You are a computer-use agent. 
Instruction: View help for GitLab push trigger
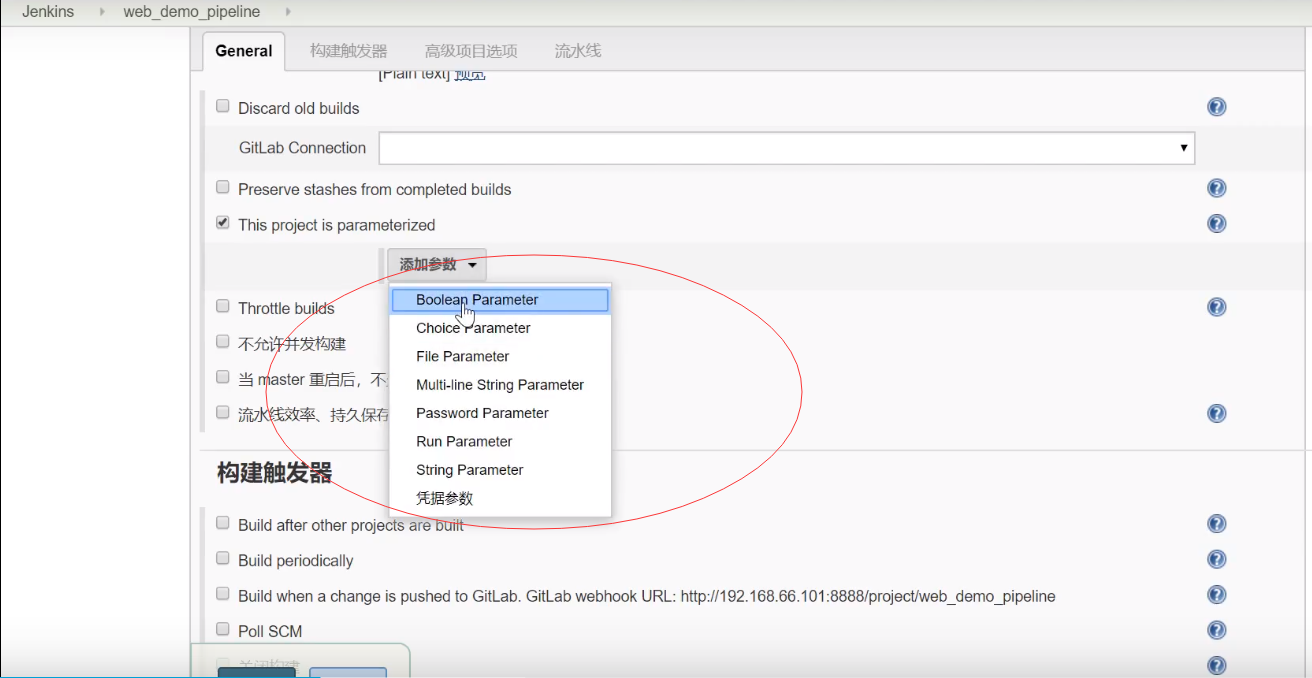(x=1216, y=595)
